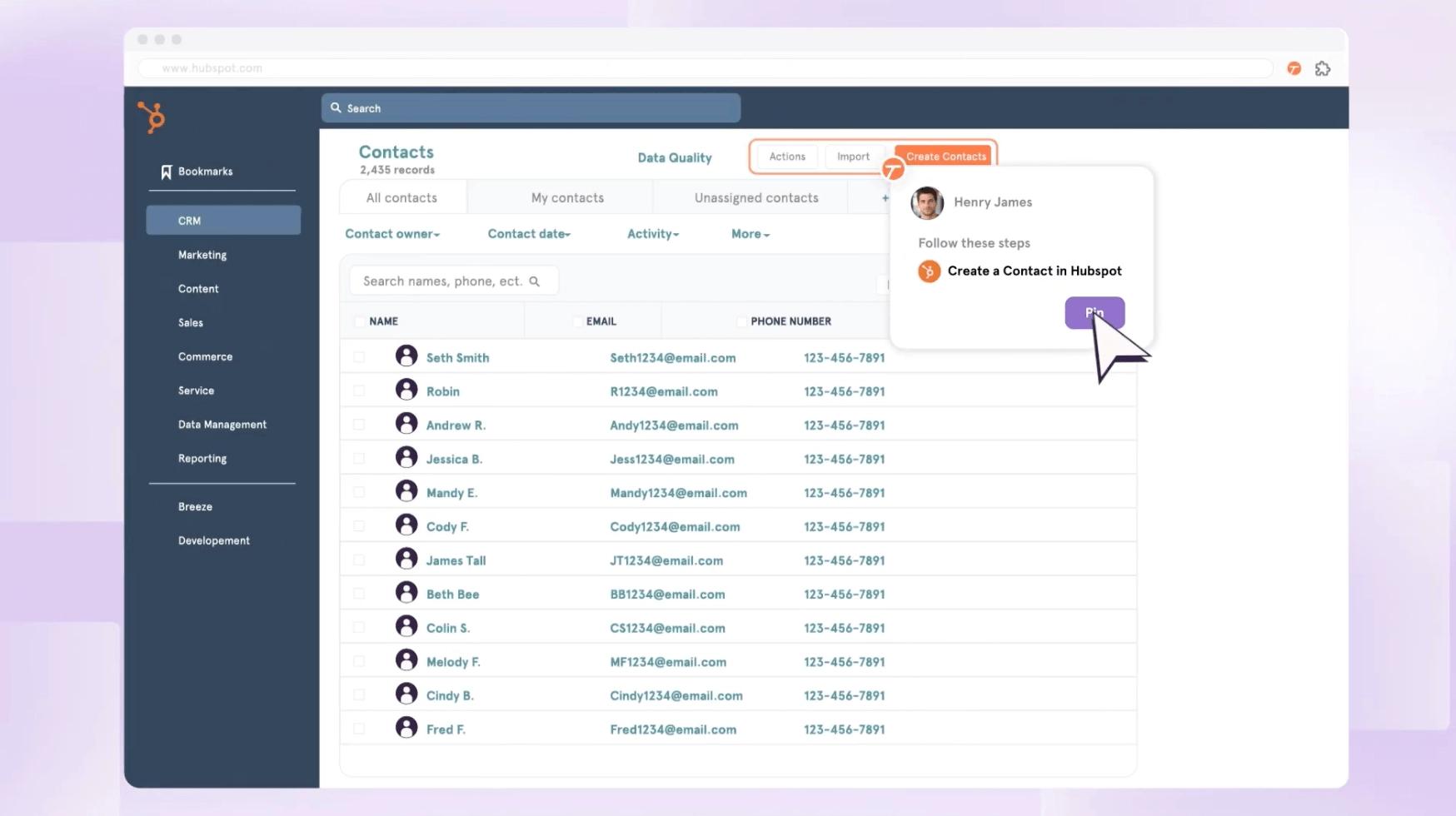Expand the Contact date filter dropdown

point(529,234)
